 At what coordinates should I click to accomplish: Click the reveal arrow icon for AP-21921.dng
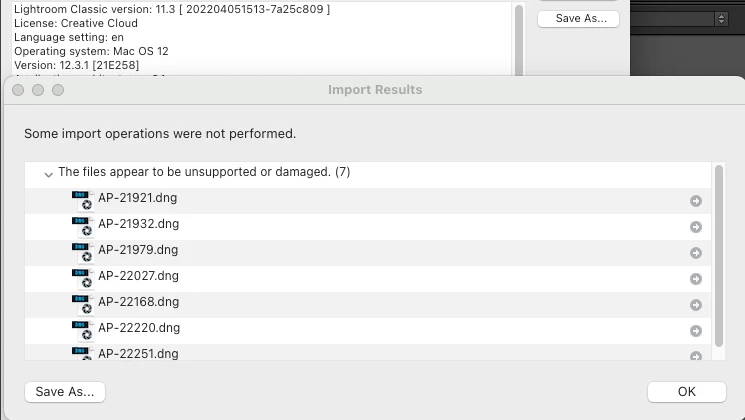(x=696, y=201)
